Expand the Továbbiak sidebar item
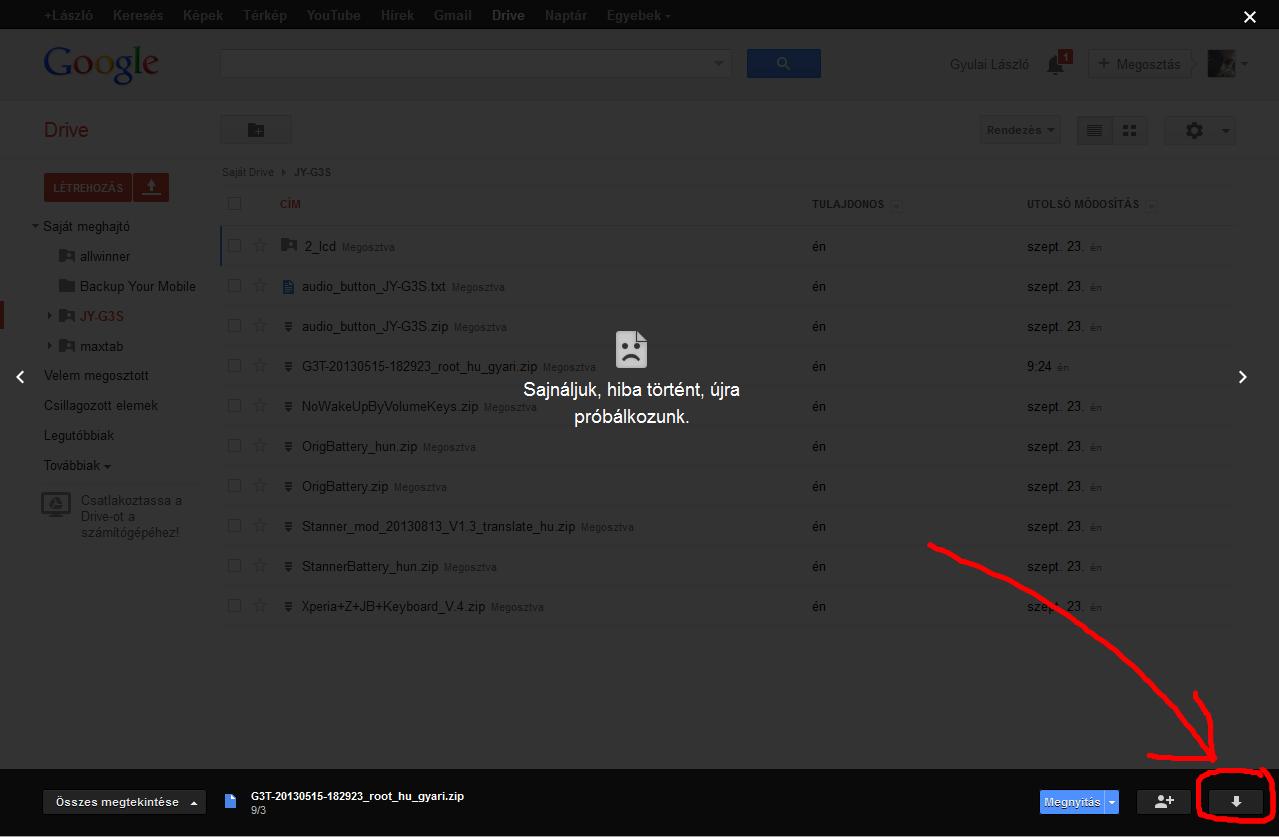 point(77,466)
